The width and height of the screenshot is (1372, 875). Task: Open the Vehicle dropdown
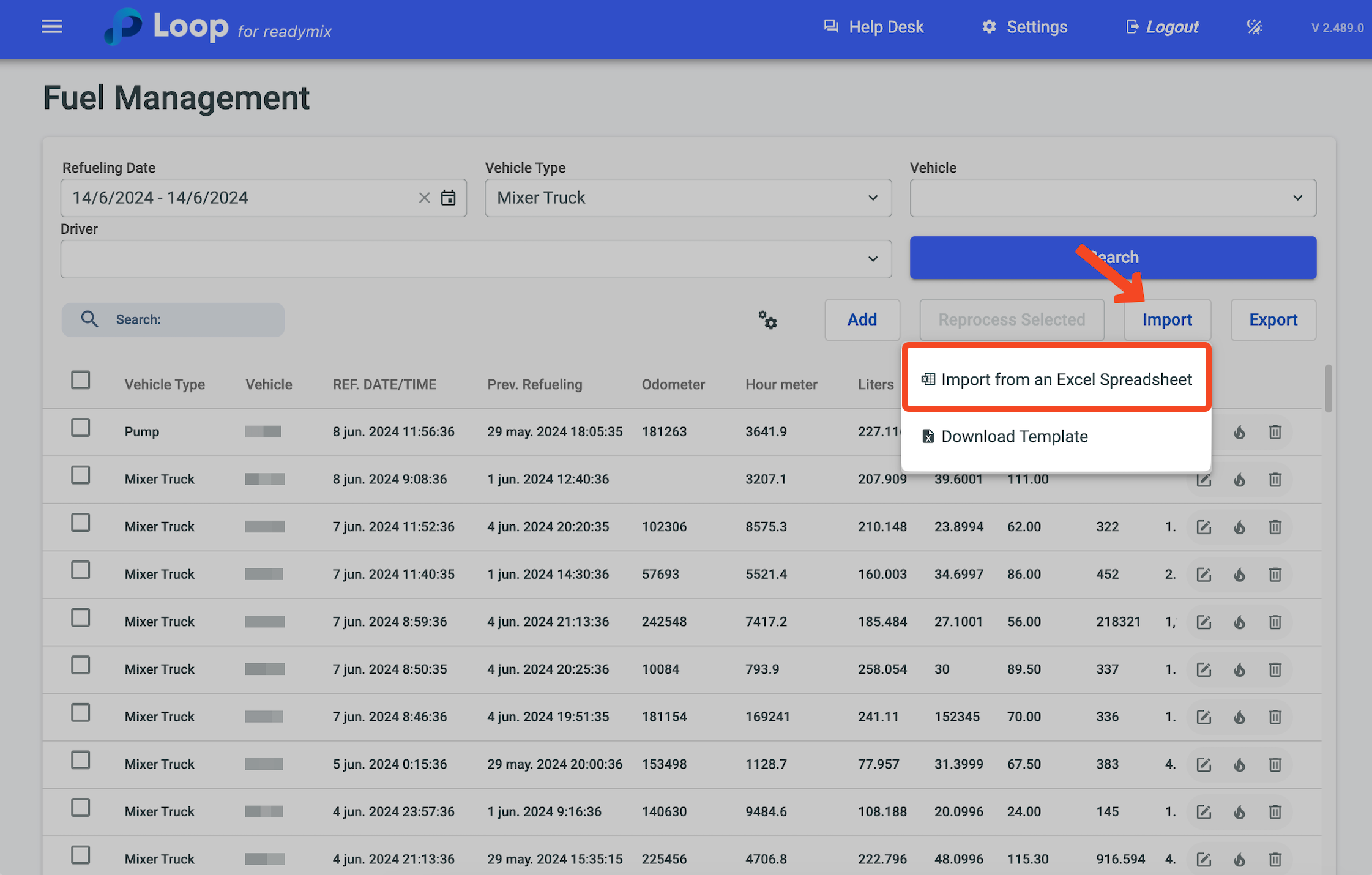tap(1113, 198)
